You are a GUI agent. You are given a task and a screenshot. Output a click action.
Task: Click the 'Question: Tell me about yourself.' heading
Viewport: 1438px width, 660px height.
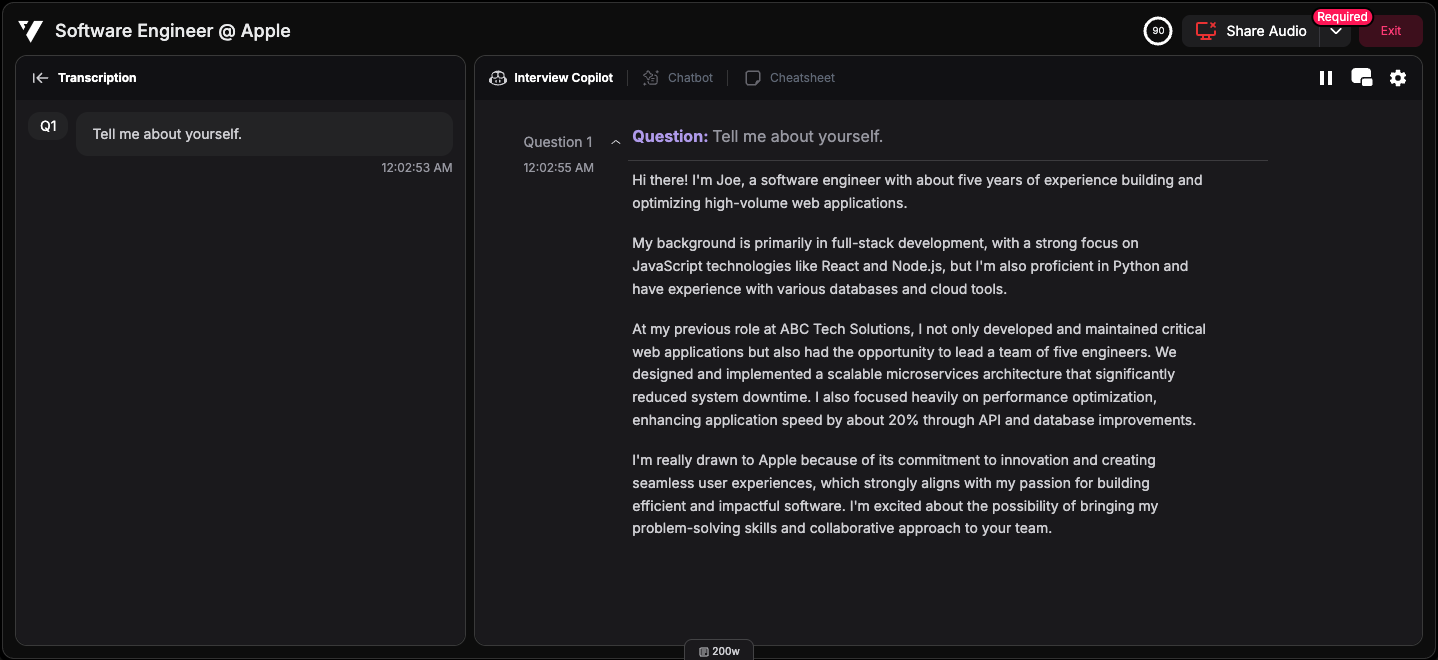point(757,137)
